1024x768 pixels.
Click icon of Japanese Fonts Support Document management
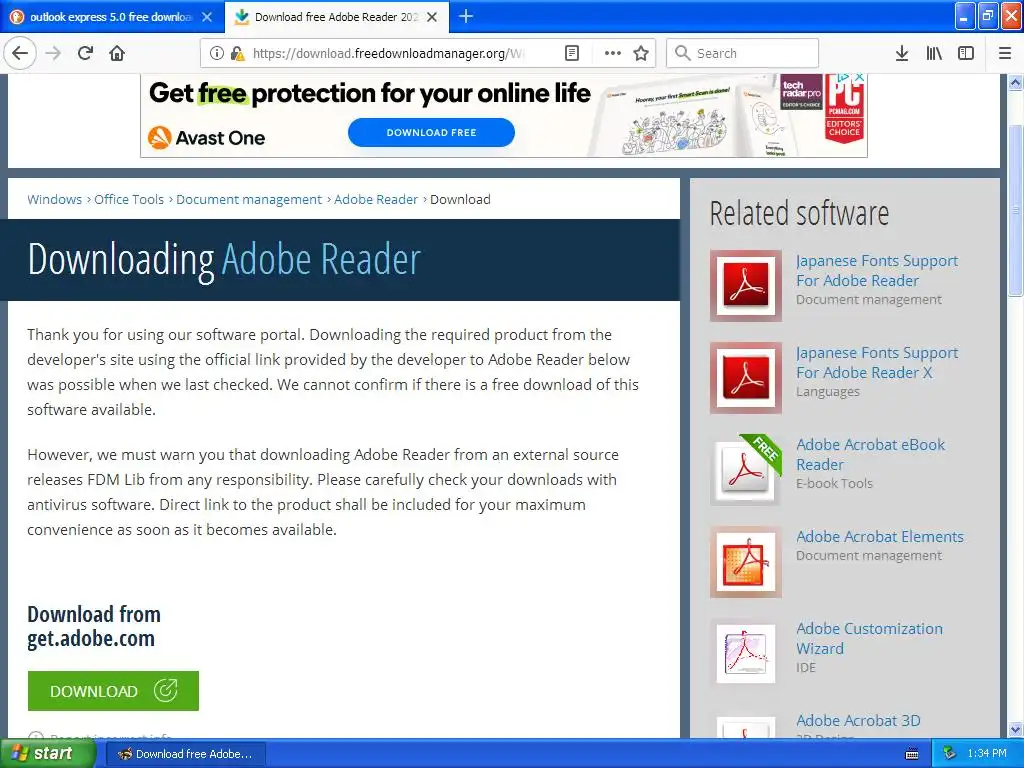746,285
